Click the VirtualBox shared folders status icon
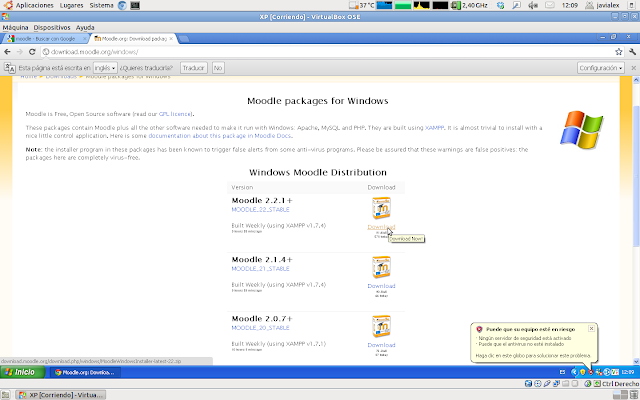 (x=566, y=384)
